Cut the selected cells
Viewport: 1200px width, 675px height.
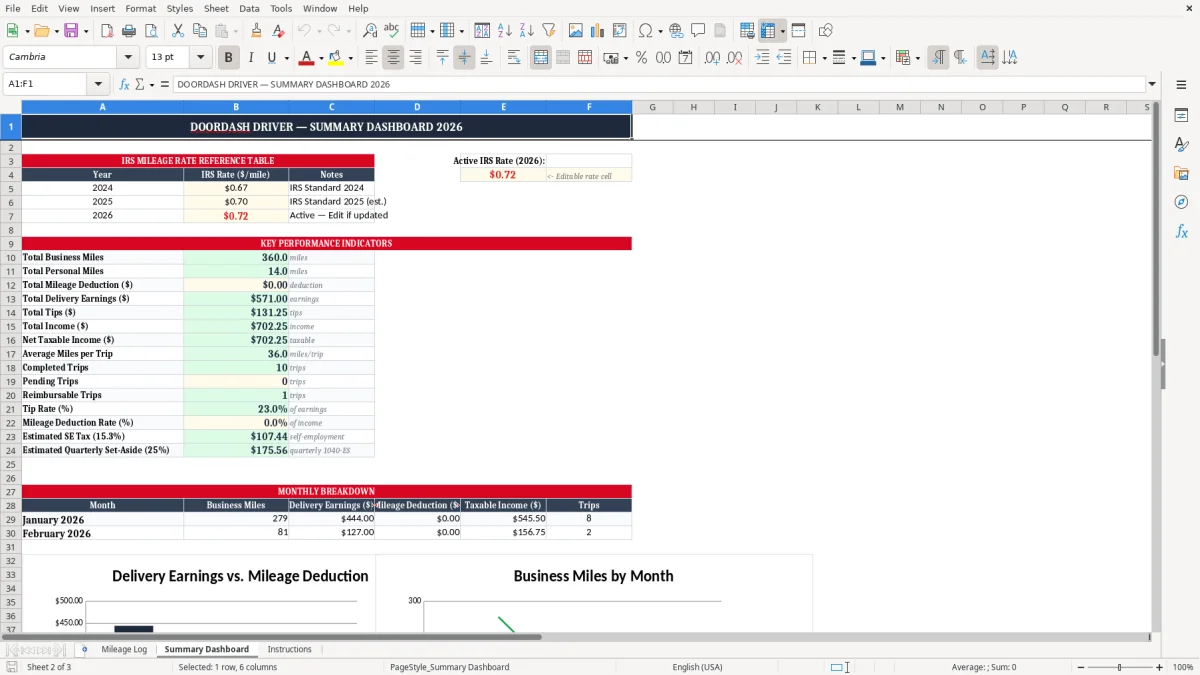177,31
